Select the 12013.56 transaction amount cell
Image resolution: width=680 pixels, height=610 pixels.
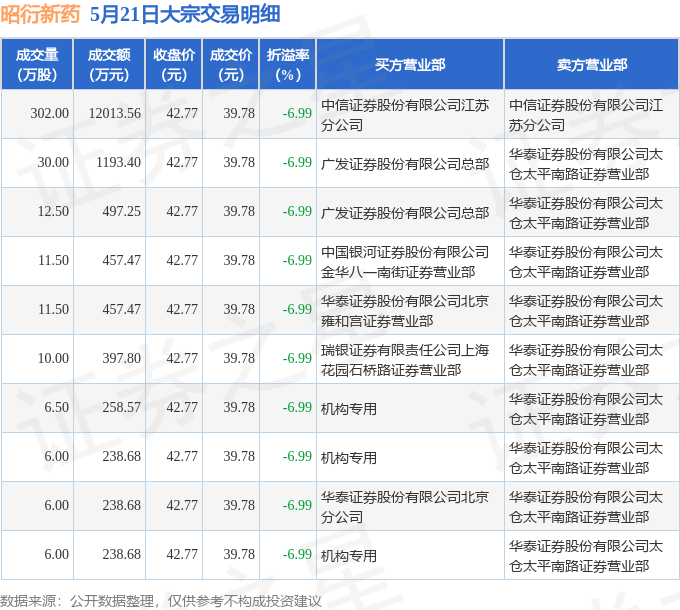(x=109, y=114)
